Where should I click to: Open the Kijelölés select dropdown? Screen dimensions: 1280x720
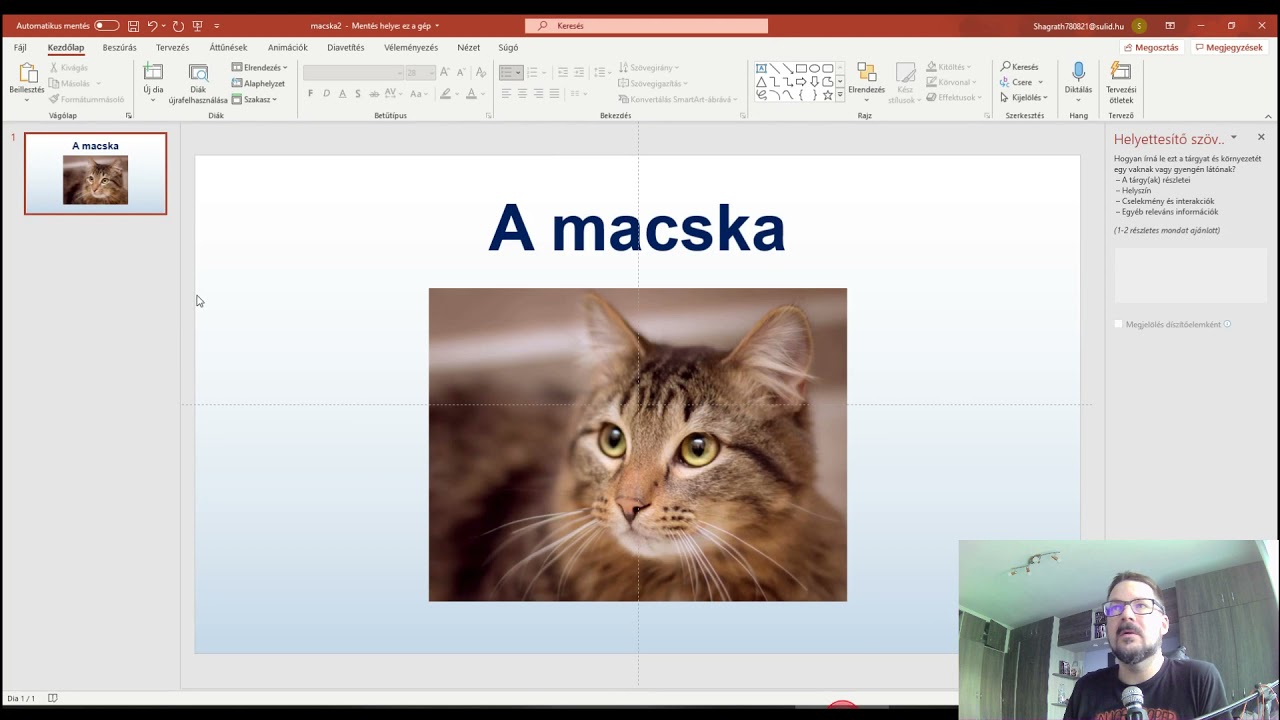1024,98
